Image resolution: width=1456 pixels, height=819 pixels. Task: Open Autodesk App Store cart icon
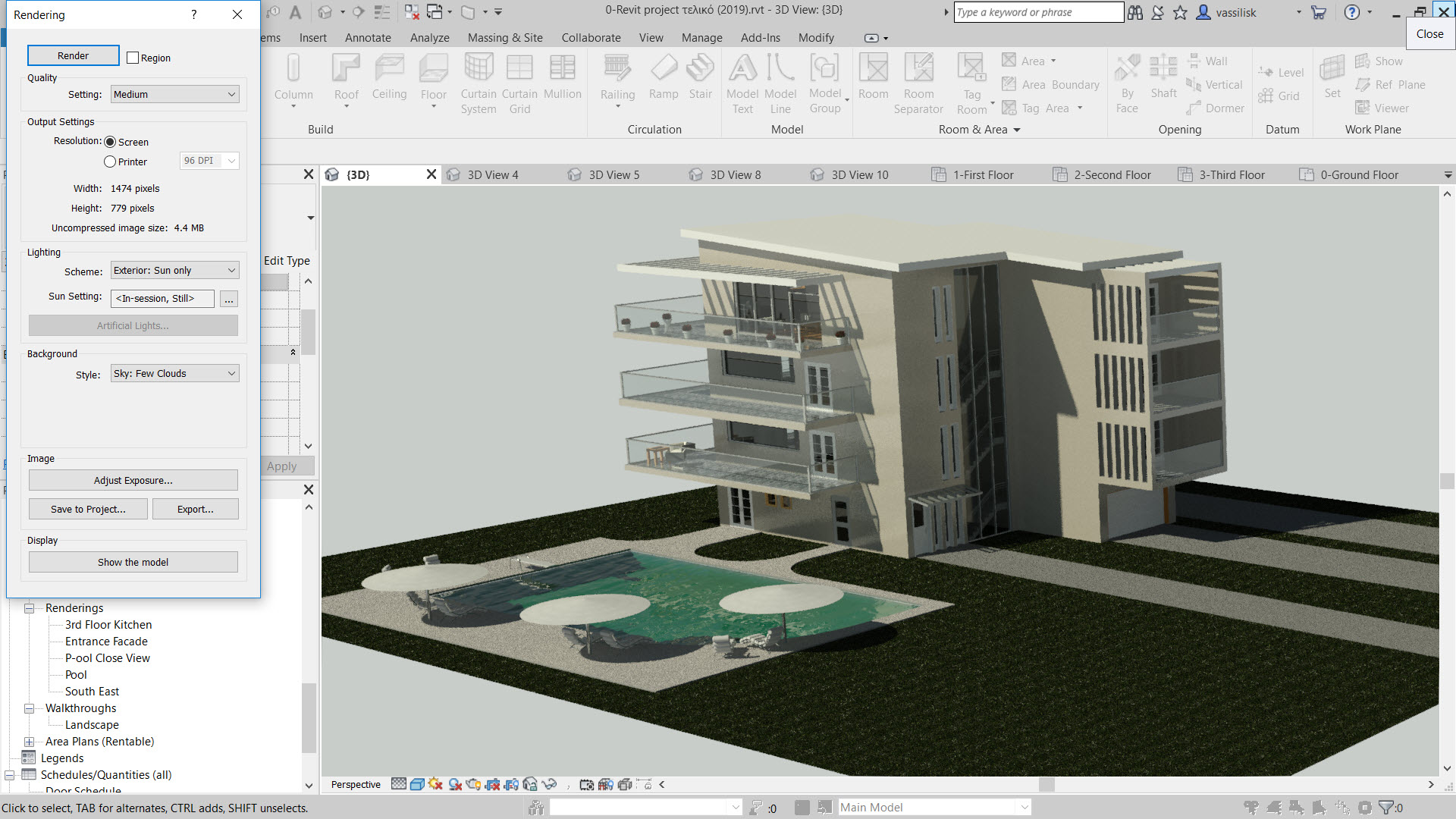pos(1319,12)
